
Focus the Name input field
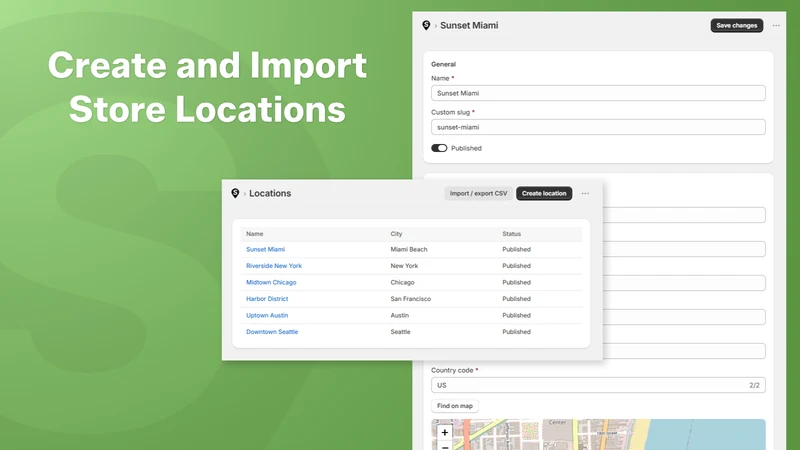[598, 93]
